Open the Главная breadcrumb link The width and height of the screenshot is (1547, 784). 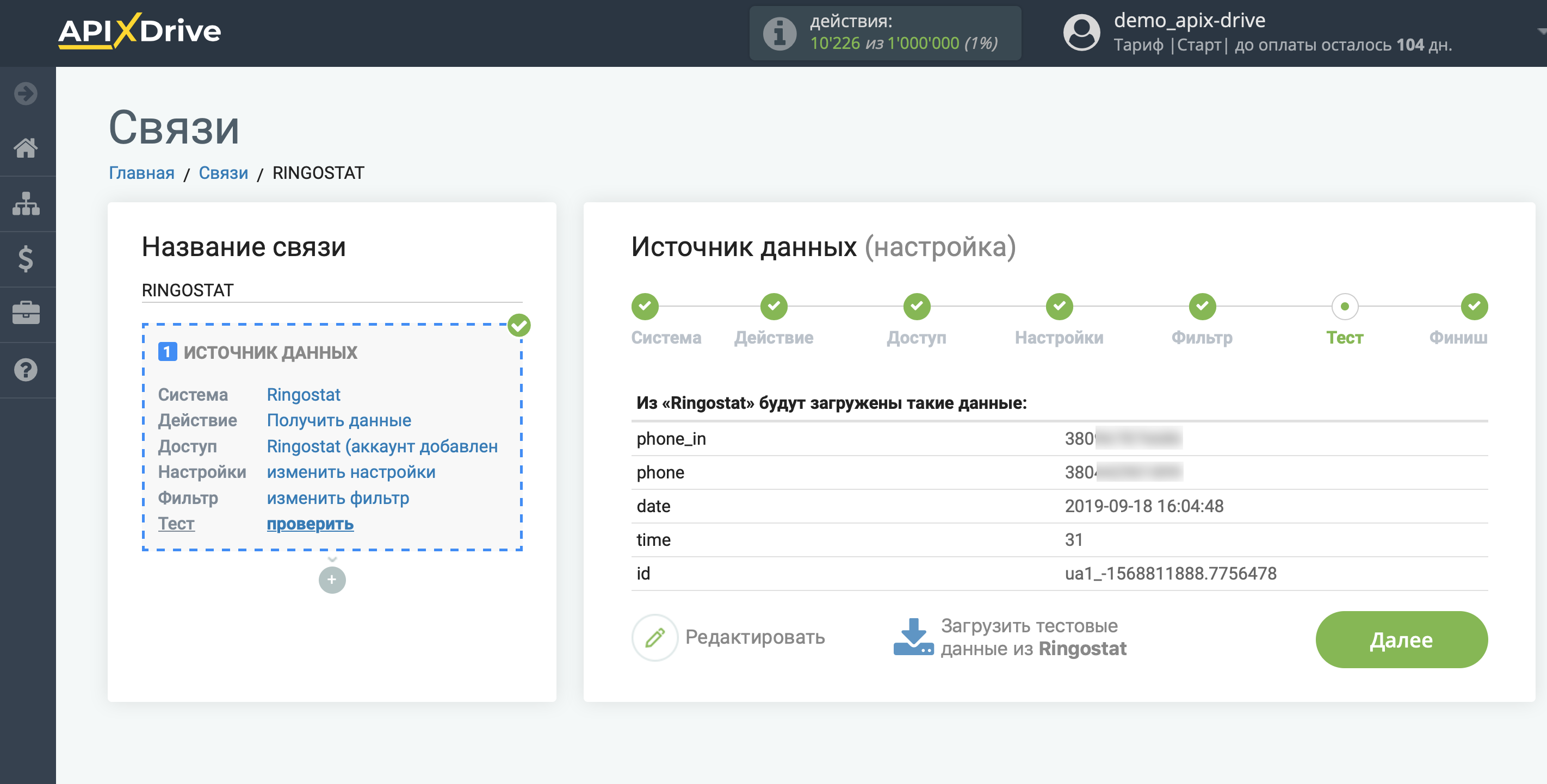142,173
